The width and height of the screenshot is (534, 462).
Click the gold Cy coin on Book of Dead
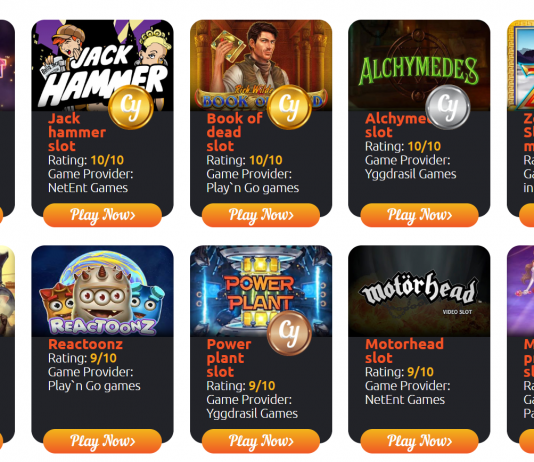(289, 107)
